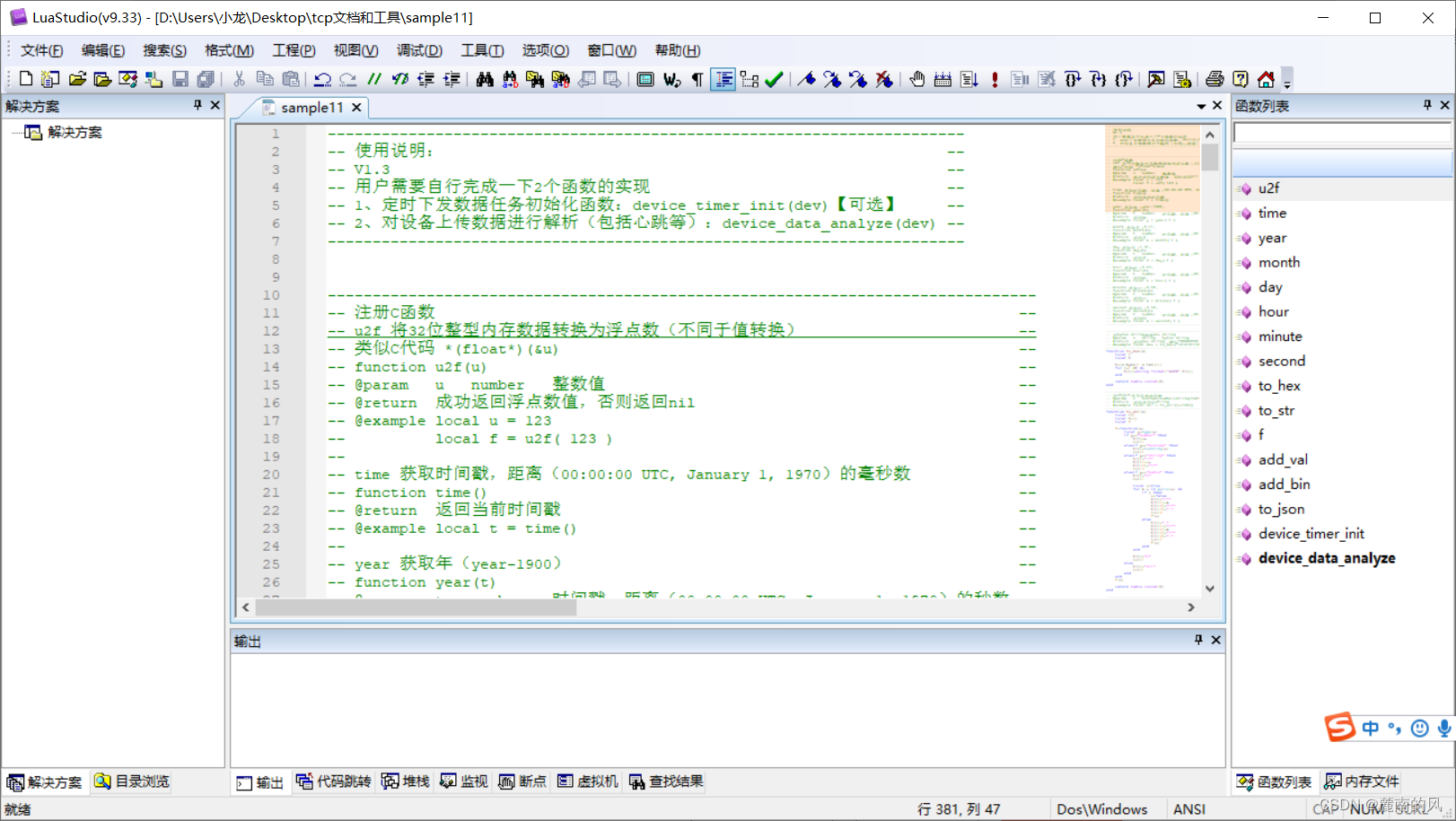Open the 调试 menu
This screenshot has width=1456, height=821.
click(419, 50)
